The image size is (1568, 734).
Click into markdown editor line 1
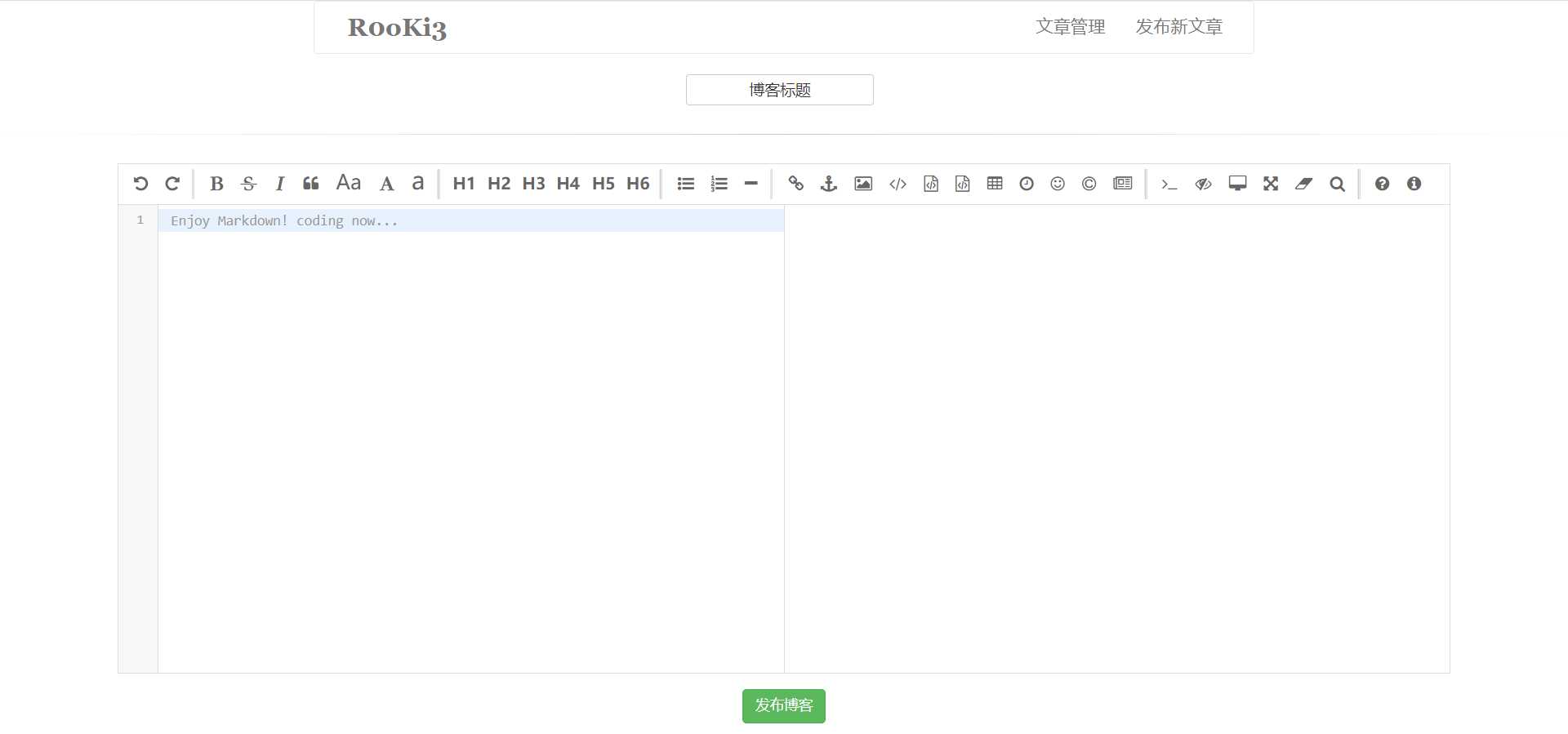pyautogui.click(x=471, y=220)
